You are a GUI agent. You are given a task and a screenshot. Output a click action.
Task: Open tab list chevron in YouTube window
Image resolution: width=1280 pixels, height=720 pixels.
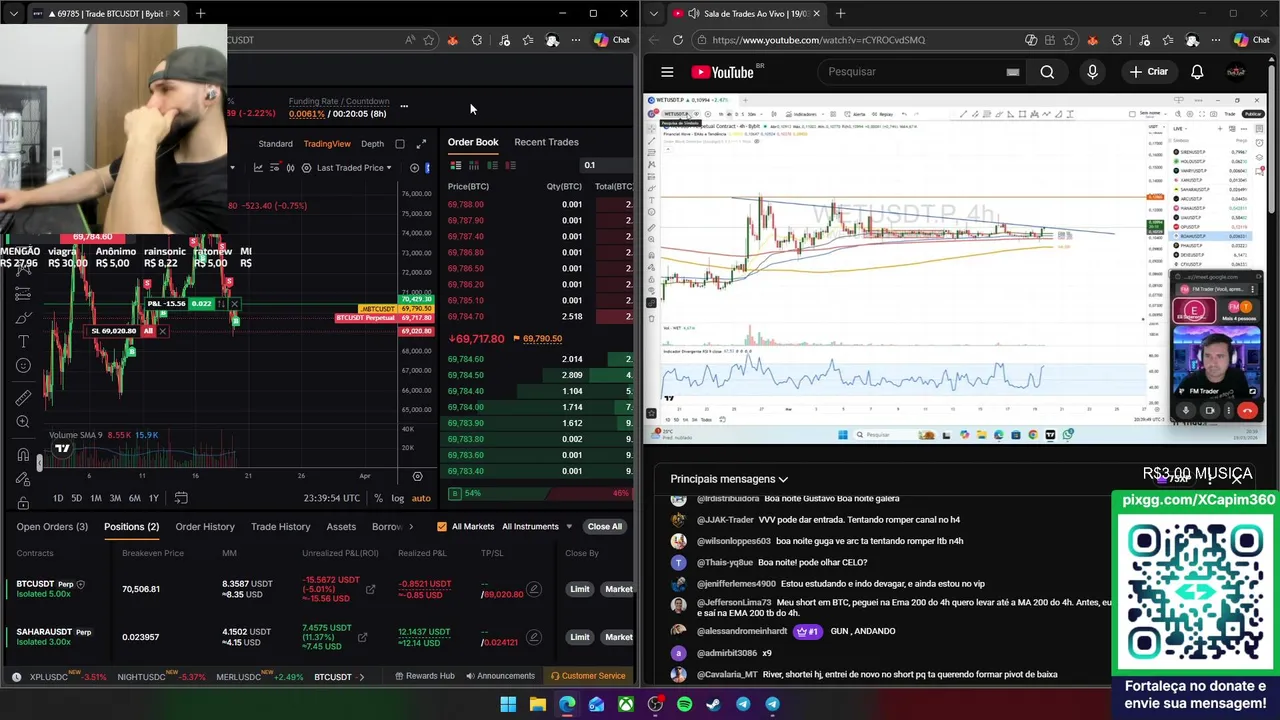click(x=655, y=13)
